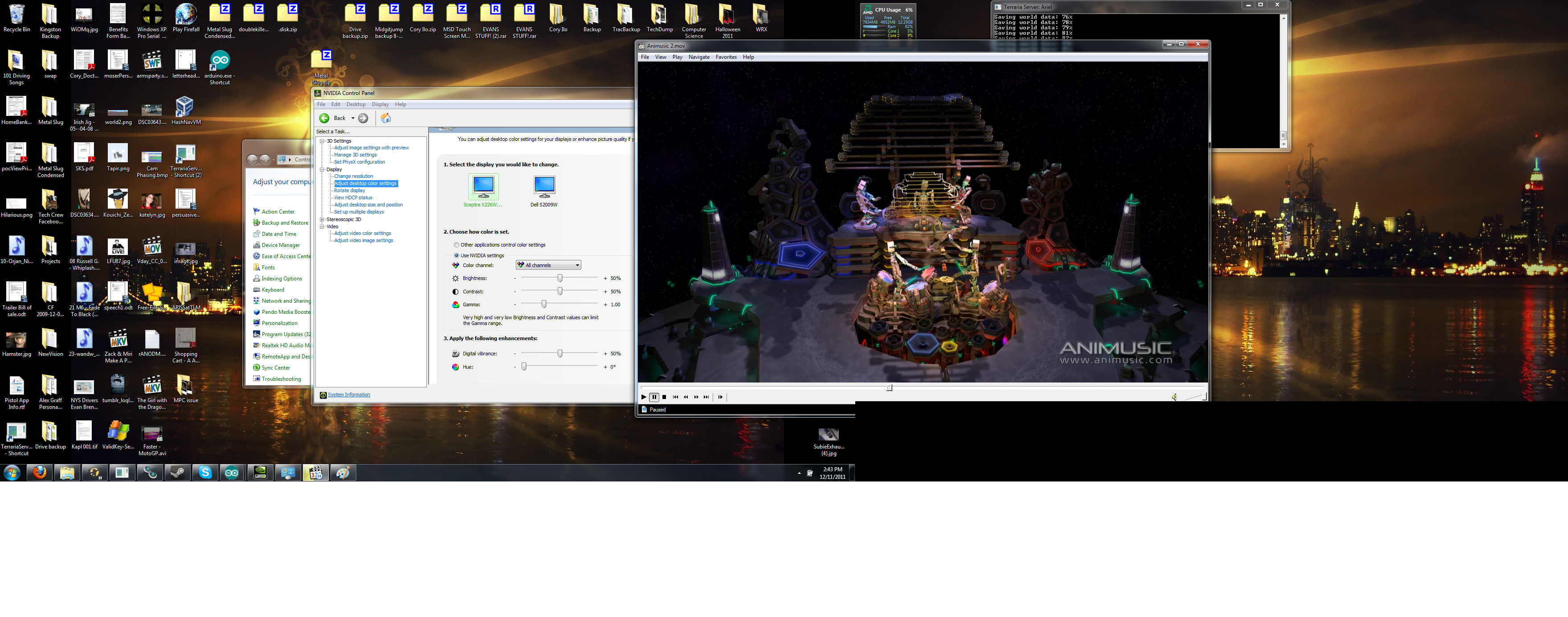This screenshot has width=1568, height=617.
Task: Select the SubieExhau... (4).jpg desktop file
Action: [x=829, y=442]
